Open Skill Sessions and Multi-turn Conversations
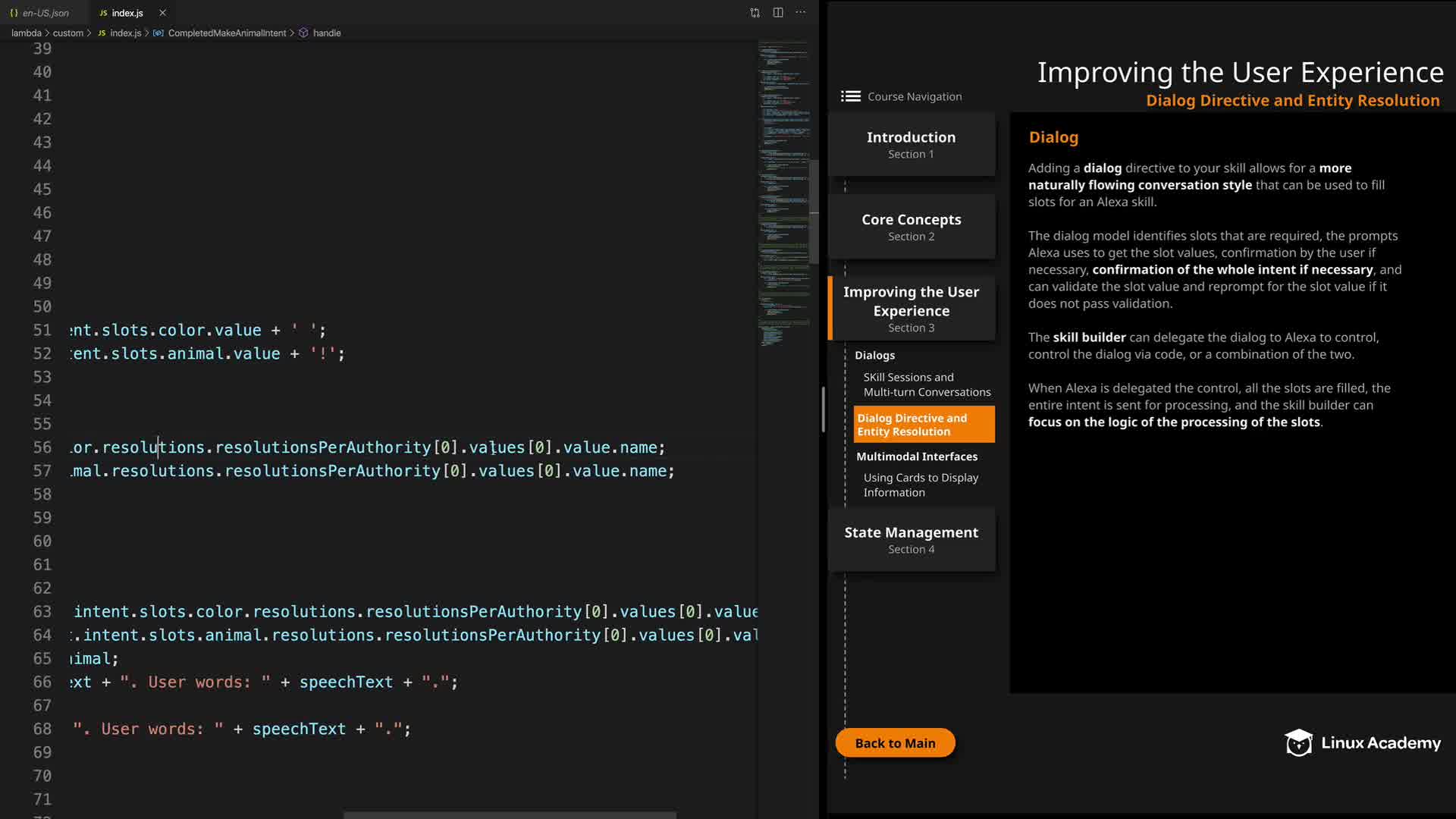 pyautogui.click(x=926, y=384)
